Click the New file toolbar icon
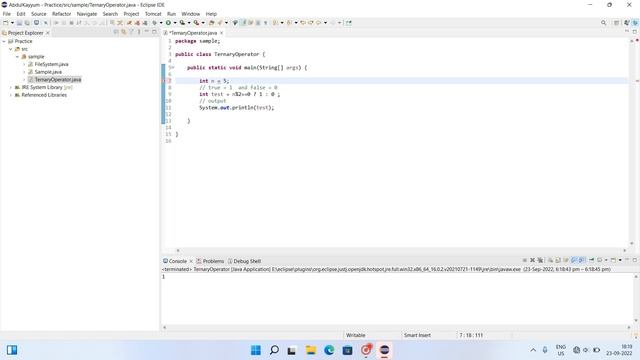 [6, 23]
